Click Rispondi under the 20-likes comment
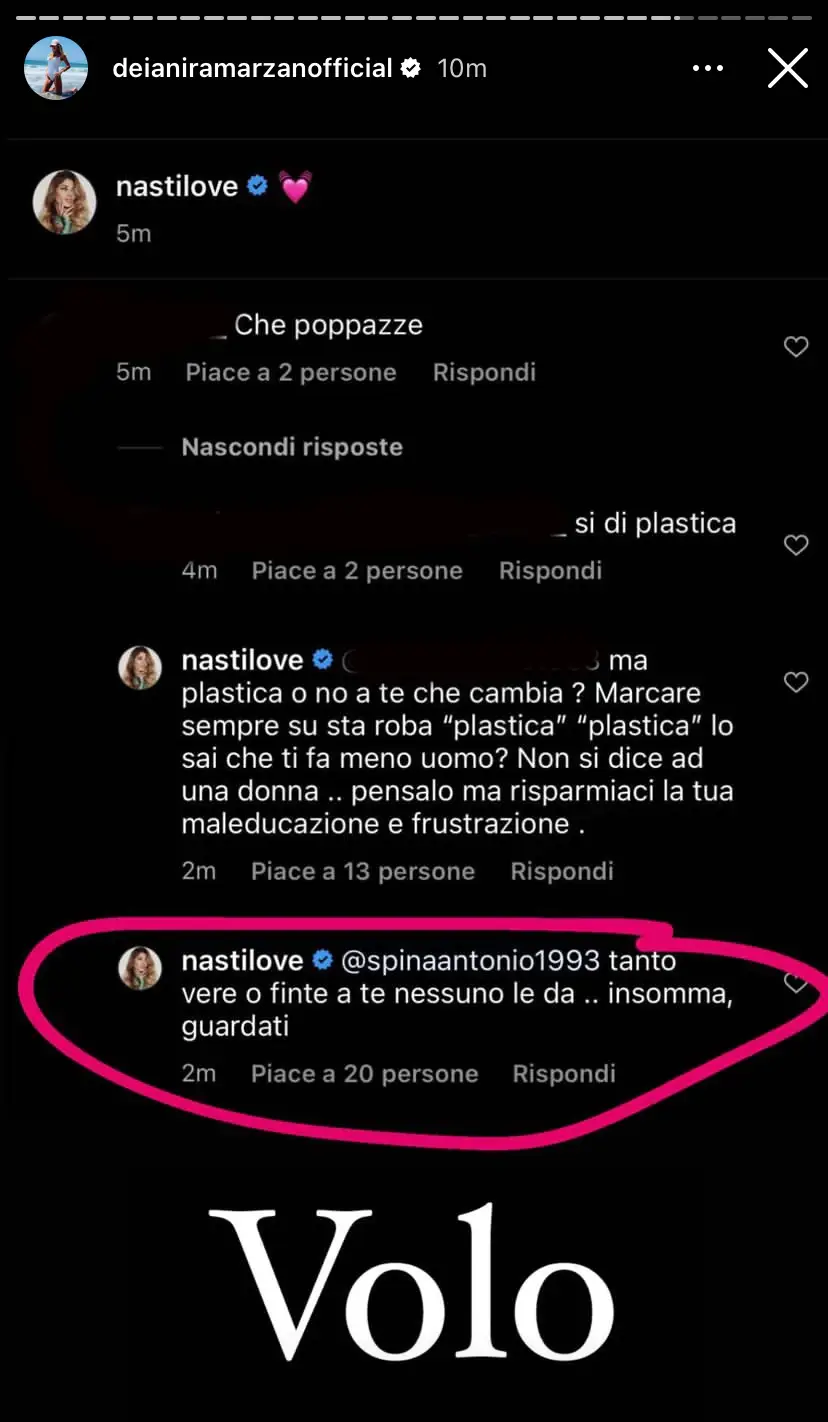The width and height of the screenshot is (828, 1422). click(564, 1074)
